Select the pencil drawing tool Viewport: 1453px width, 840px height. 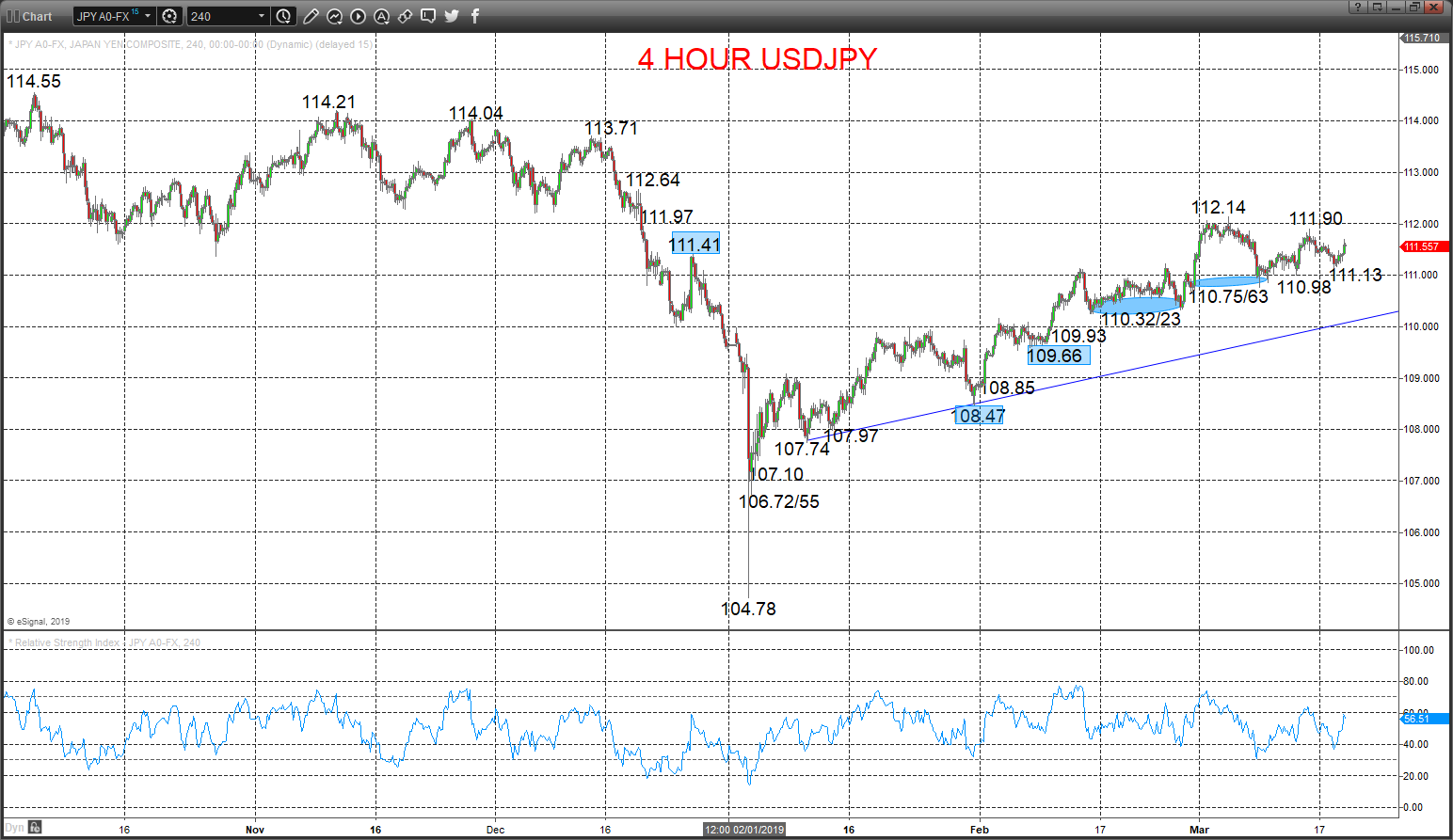tap(311, 16)
